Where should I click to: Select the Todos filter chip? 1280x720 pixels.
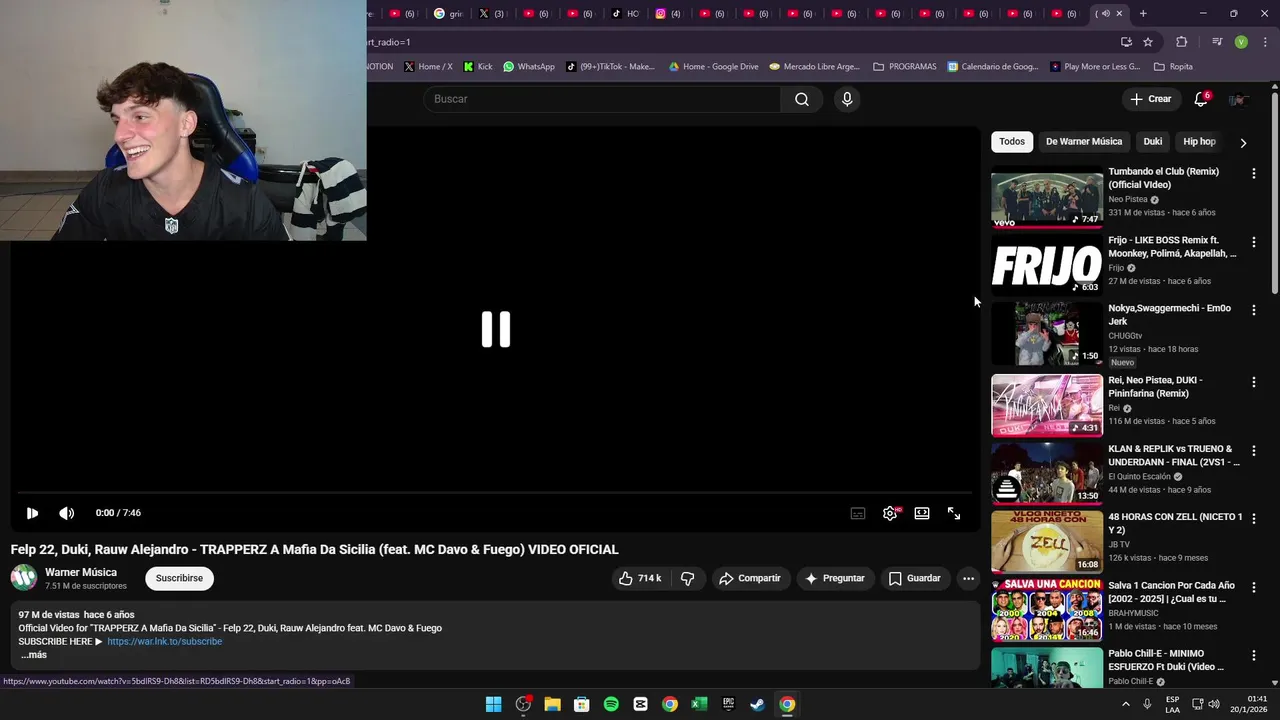(1012, 142)
